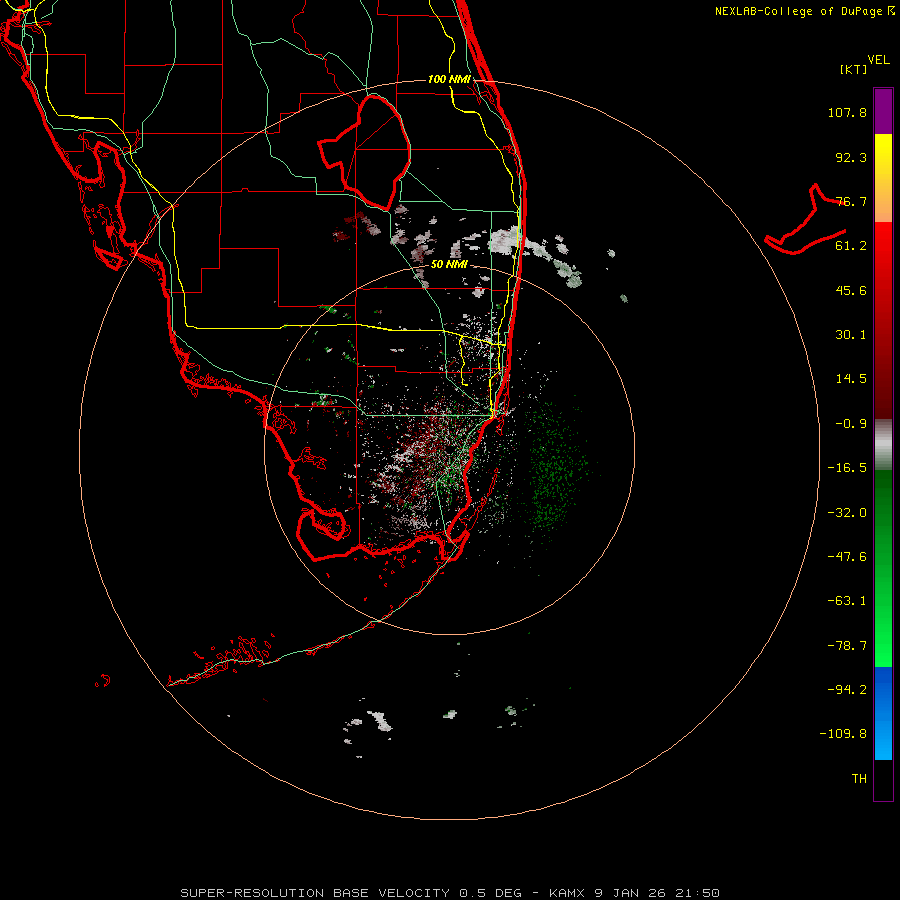900x900 pixels.
Task: Click the 76.7 velocity scale value
Action: (x=851, y=201)
